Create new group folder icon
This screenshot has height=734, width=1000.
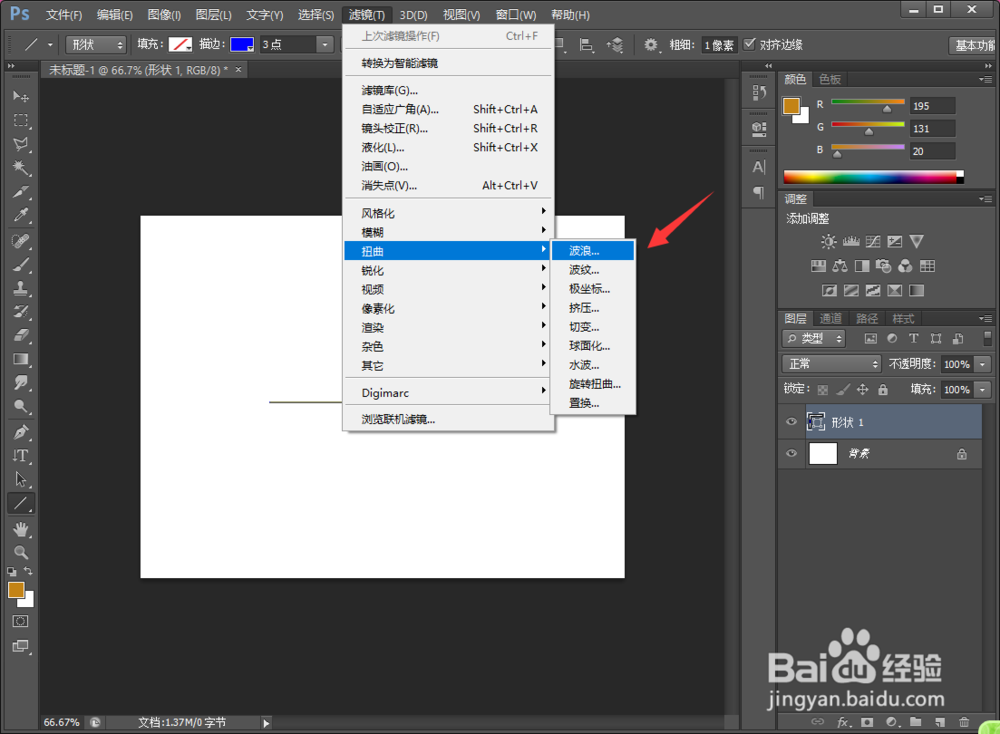[x=916, y=722]
